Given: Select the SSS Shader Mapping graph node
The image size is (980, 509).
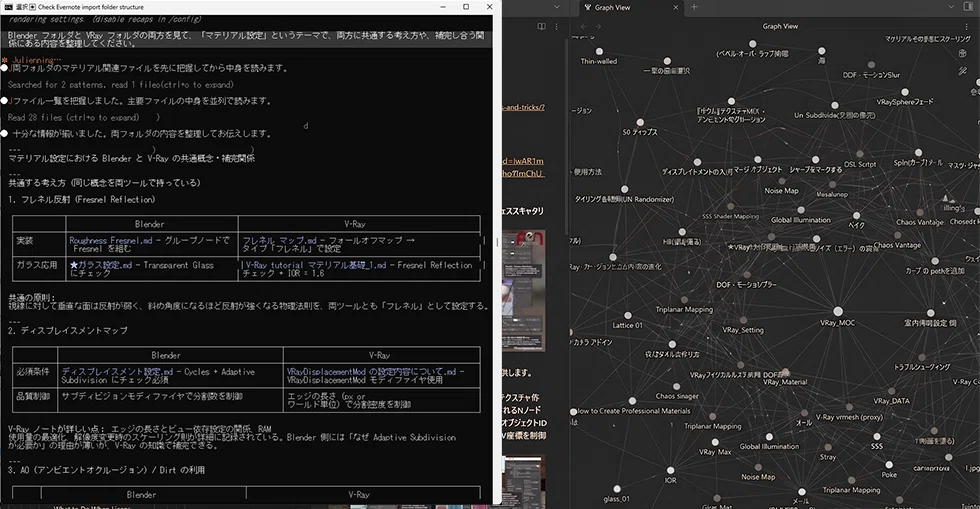Looking at the screenshot, I should tap(731, 207).
